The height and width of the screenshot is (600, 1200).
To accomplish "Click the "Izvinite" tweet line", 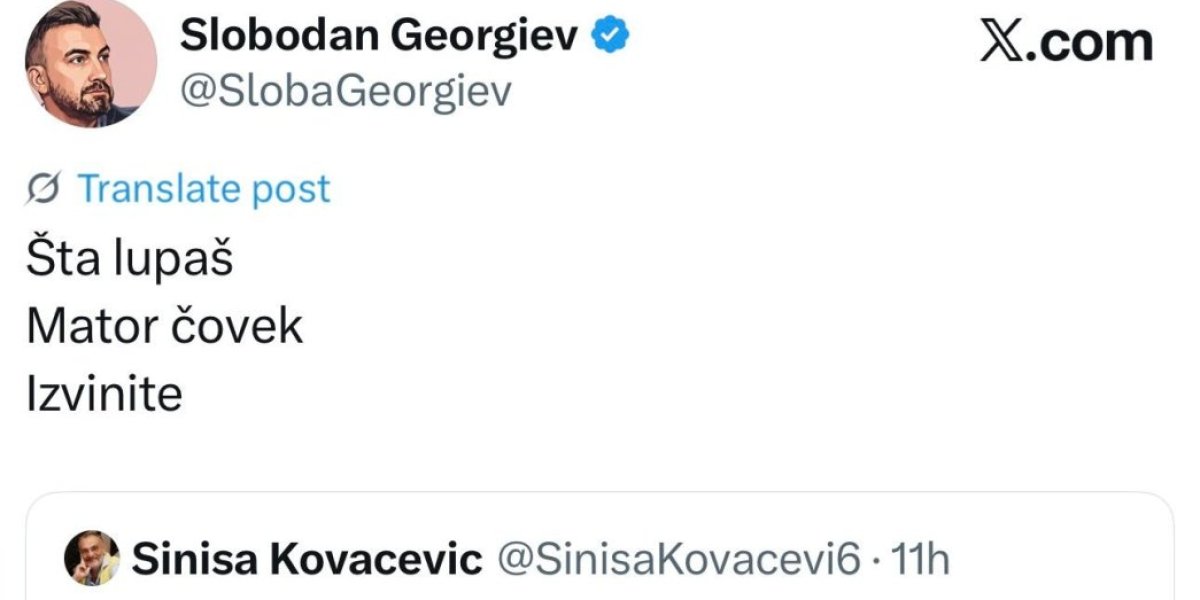I will tap(105, 394).
